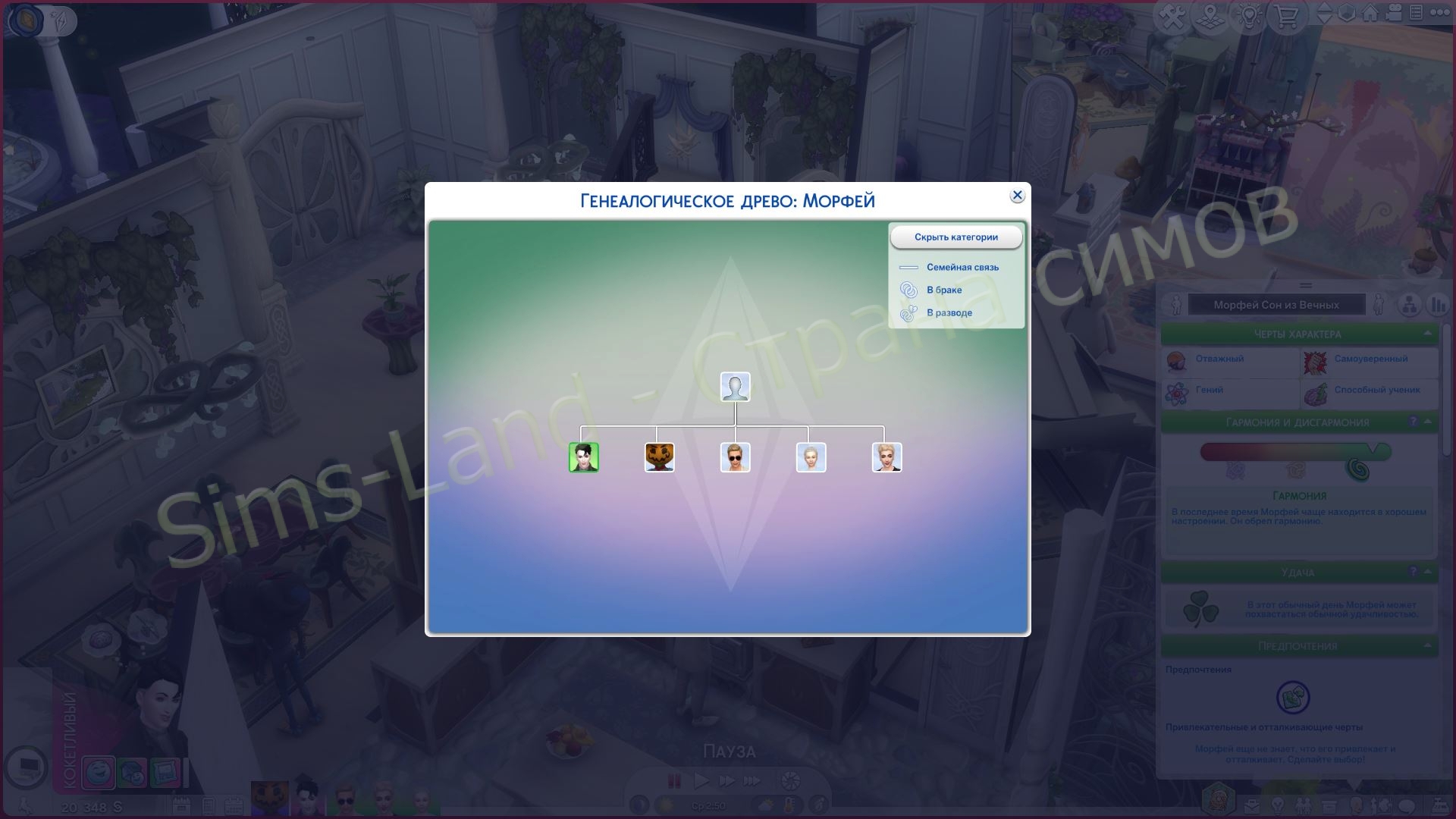Toggle the pause button

(x=673, y=780)
